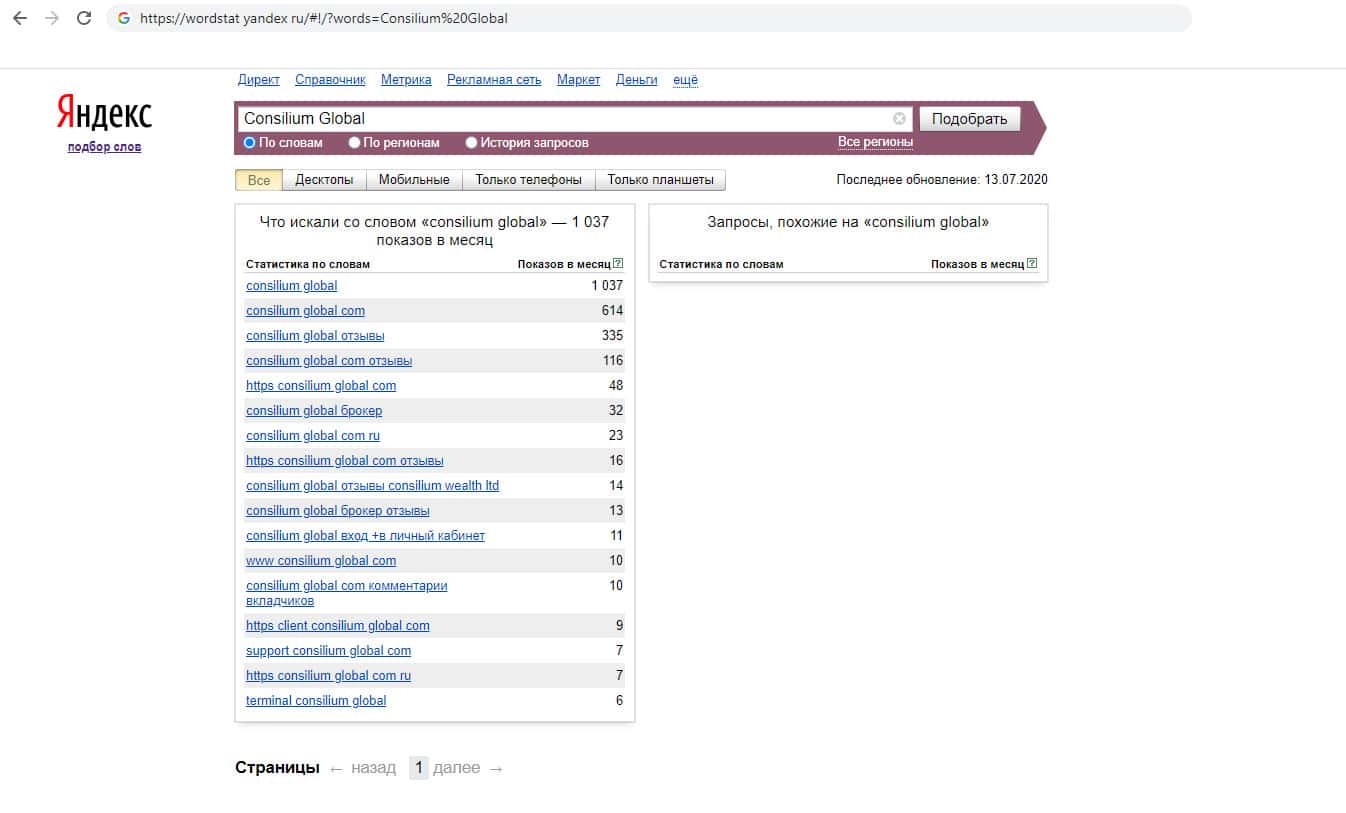Click the browser back arrow
Screen dimensions: 1346x813
[20, 18]
